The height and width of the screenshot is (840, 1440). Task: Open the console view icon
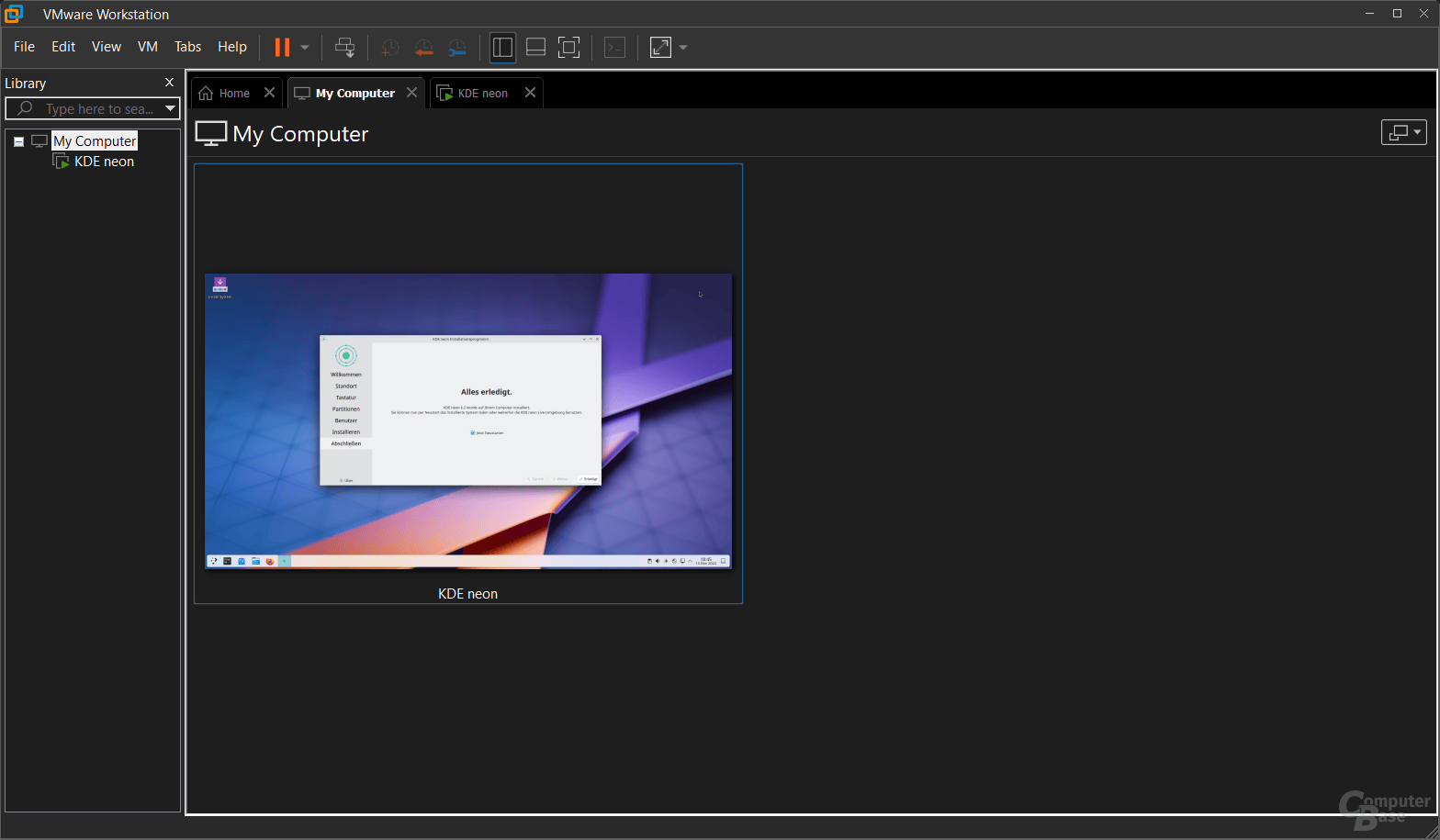(x=615, y=48)
